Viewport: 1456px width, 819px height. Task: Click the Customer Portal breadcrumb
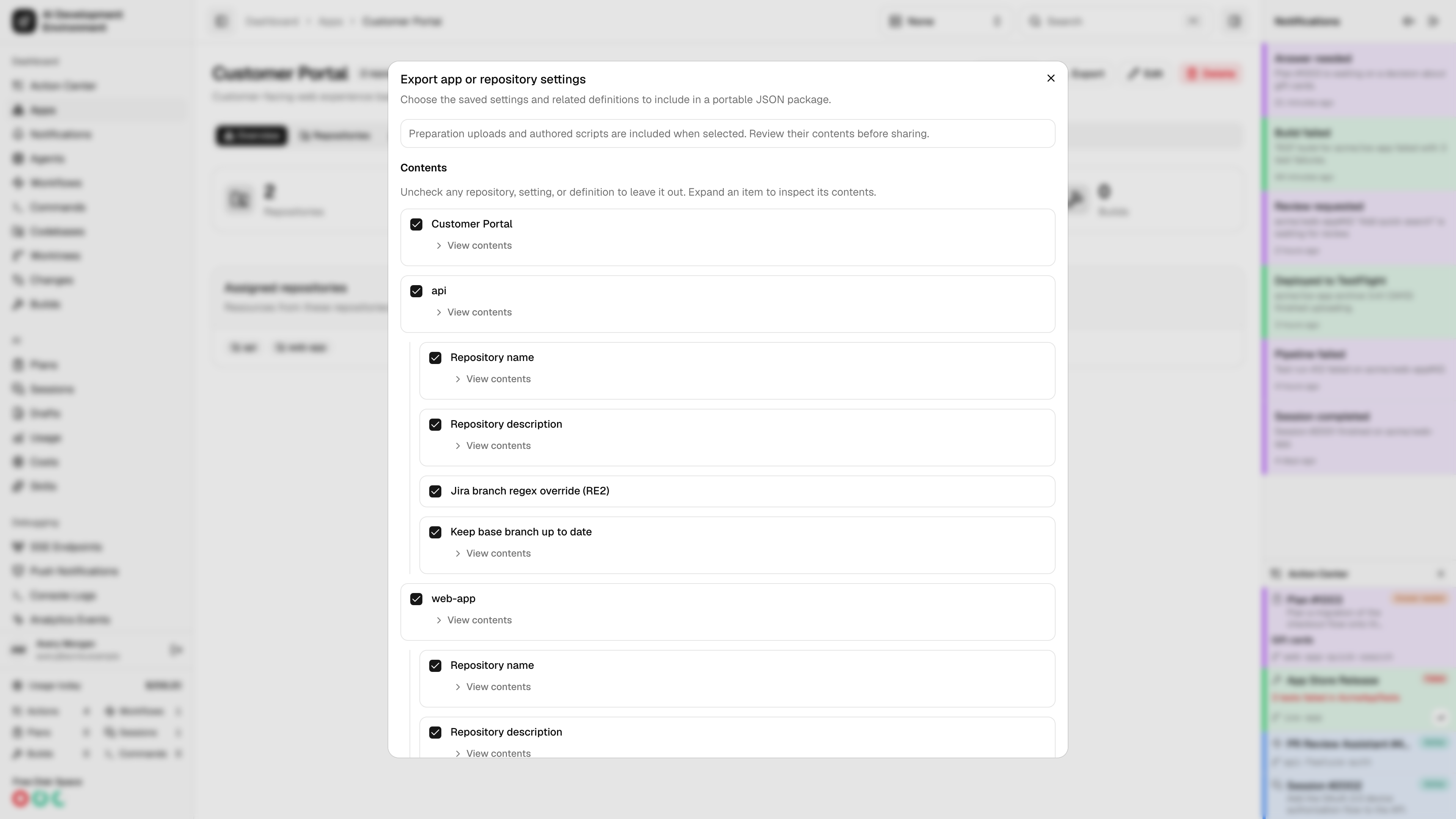click(402, 22)
